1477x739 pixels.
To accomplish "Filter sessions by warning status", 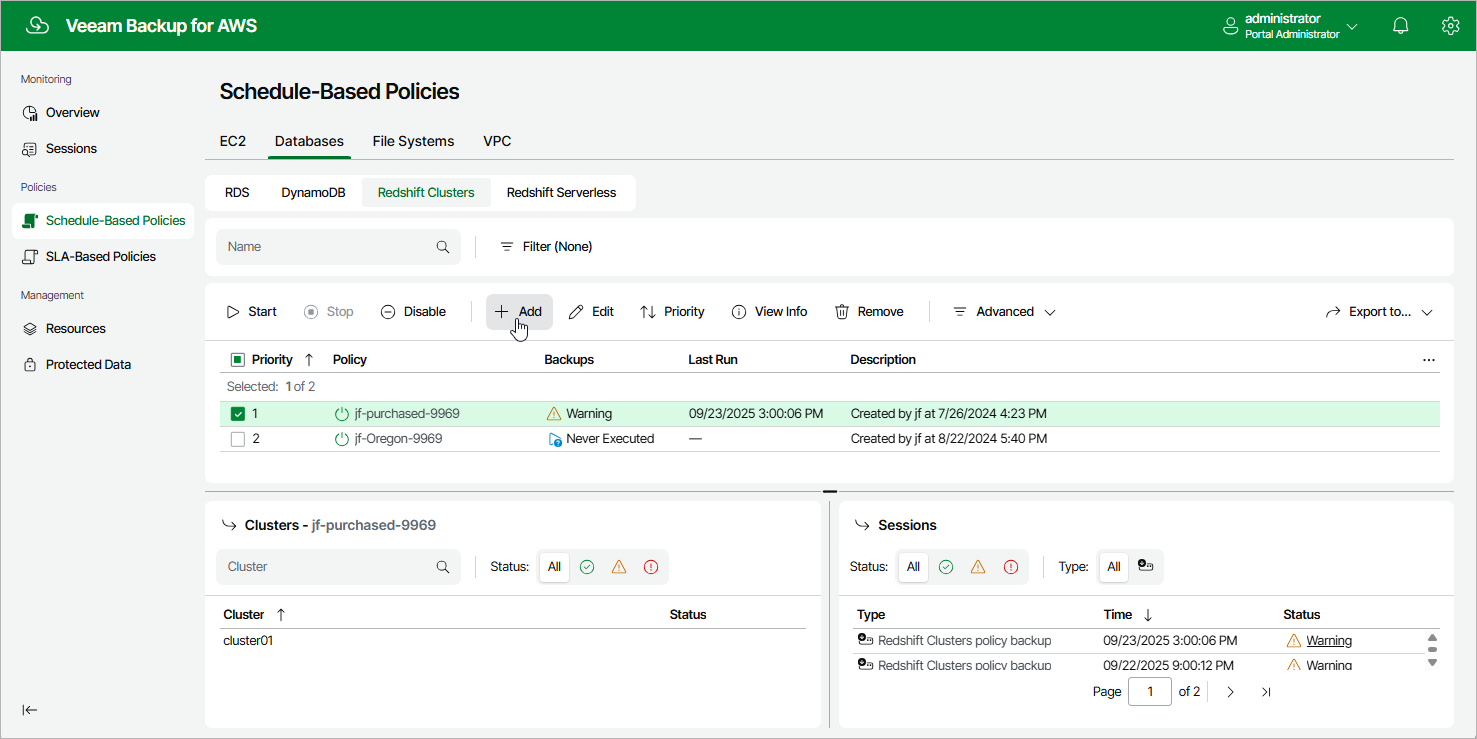I will [x=978, y=567].
